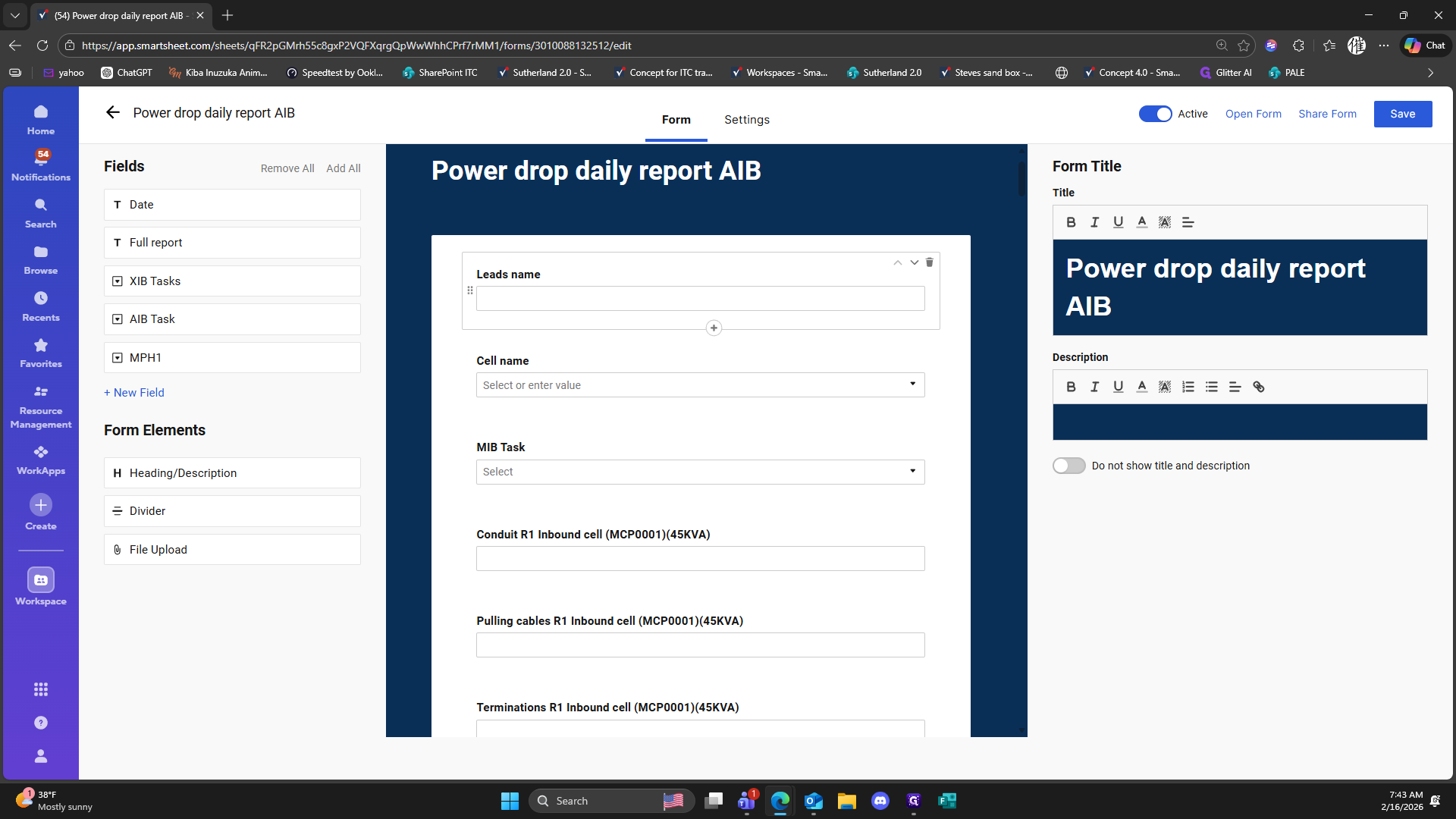Screen dimensions: 1456x819
Task: Click font color icon in Title toolbar
Action: click(x=1141, y=222)
